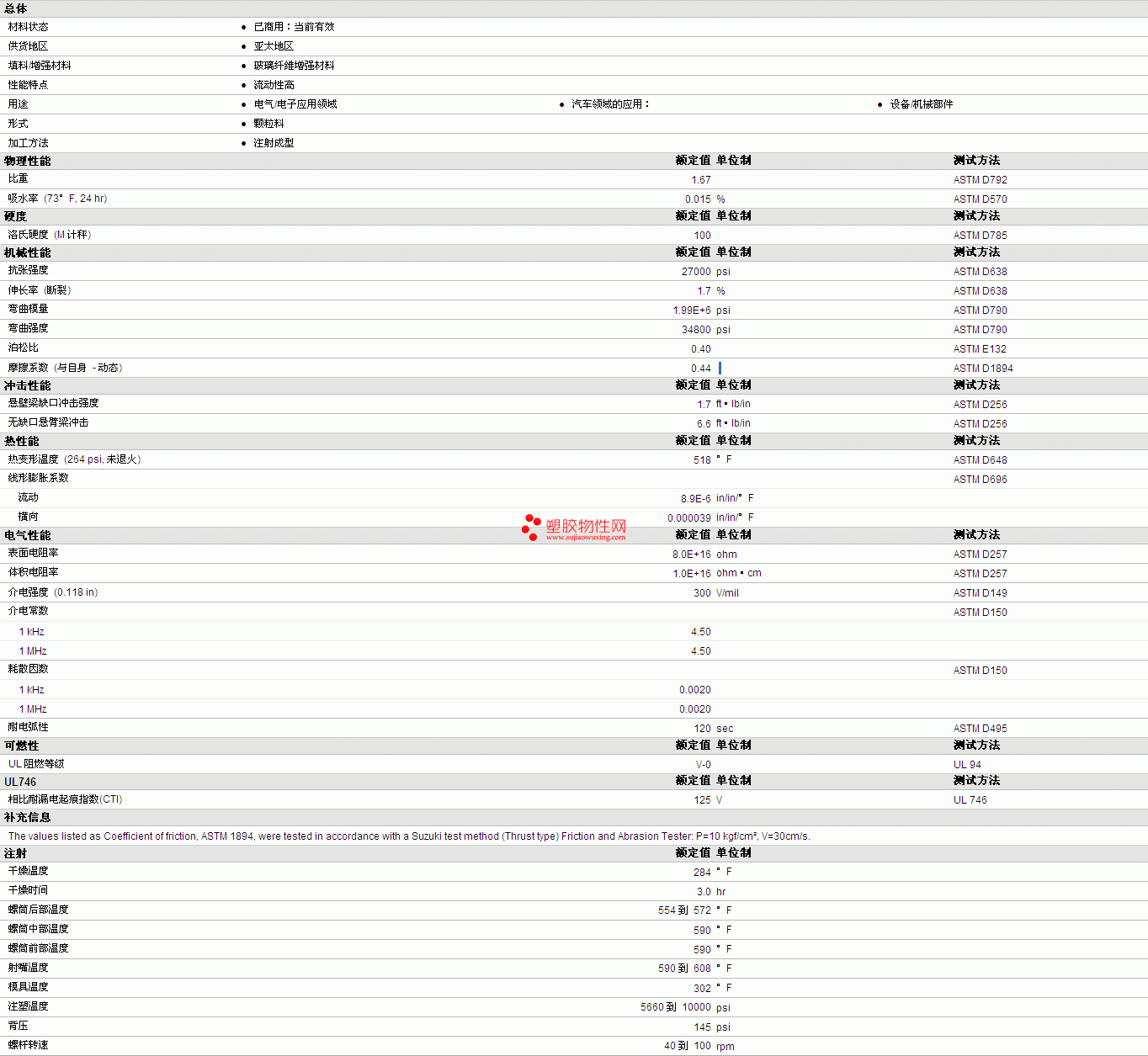Click 抗张强度 value 27000
Viewport: 1148px width, 1056px height.
(696, 272)
